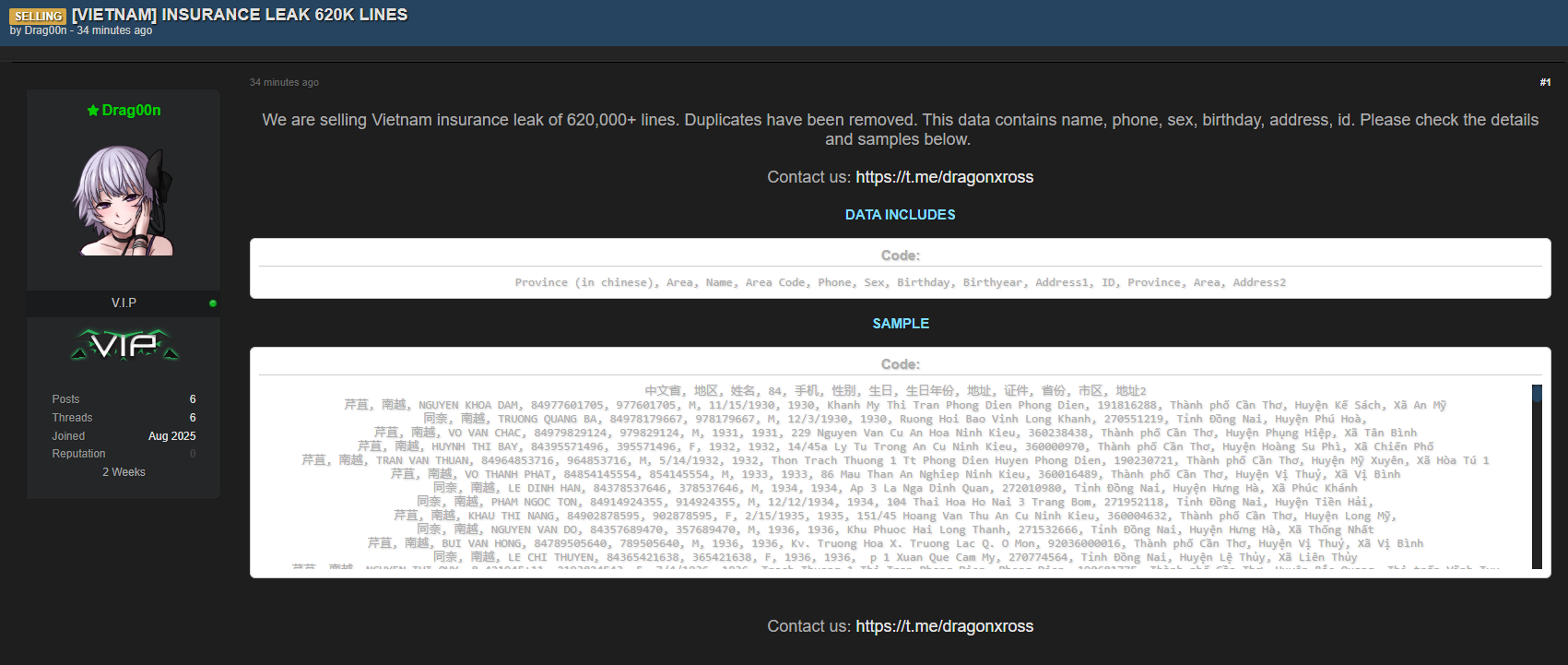1568x665 pixels.
Task: View the user's Posts count
Action: (193, 399)
